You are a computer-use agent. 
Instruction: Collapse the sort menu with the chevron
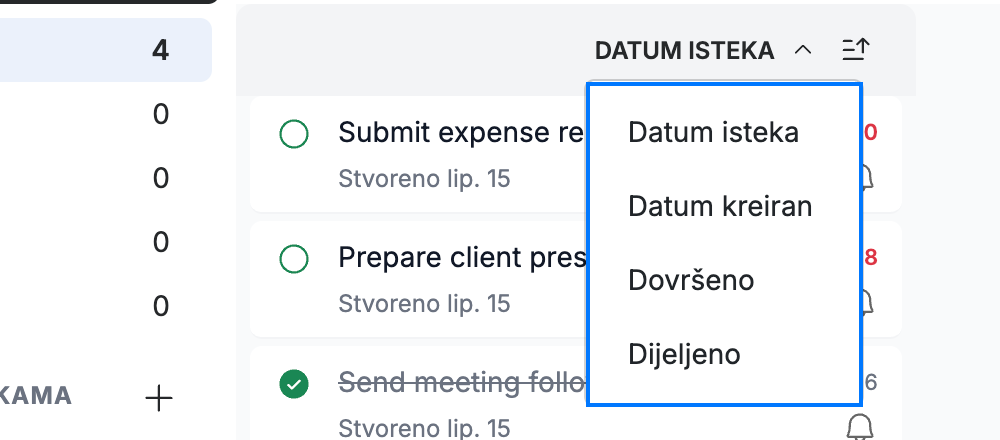804,50
